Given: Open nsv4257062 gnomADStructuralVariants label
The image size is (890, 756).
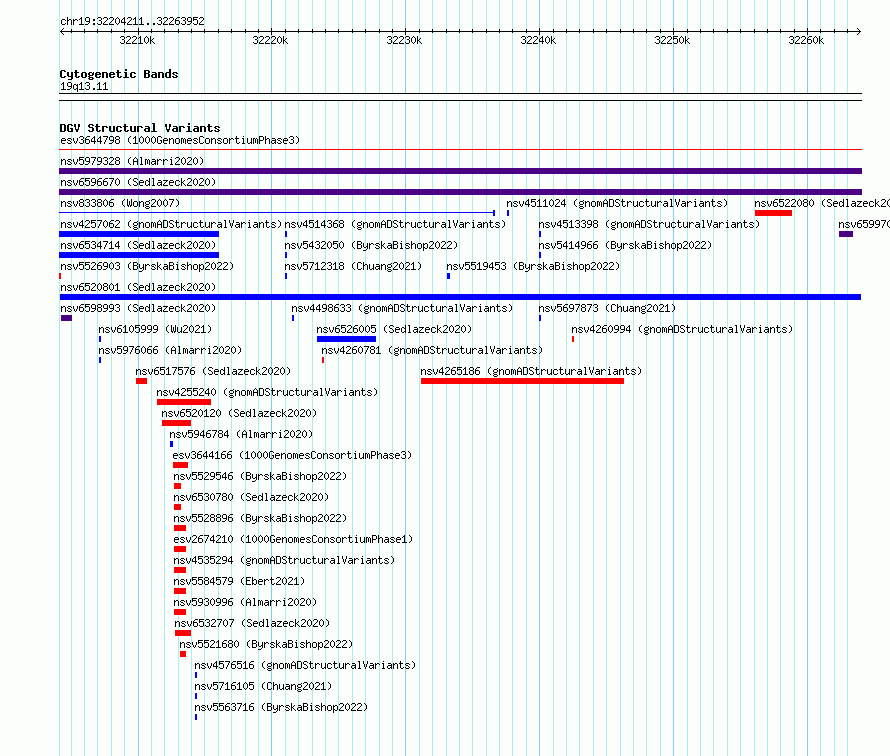Looking at the screenshot, I should [x=171, y=224].
